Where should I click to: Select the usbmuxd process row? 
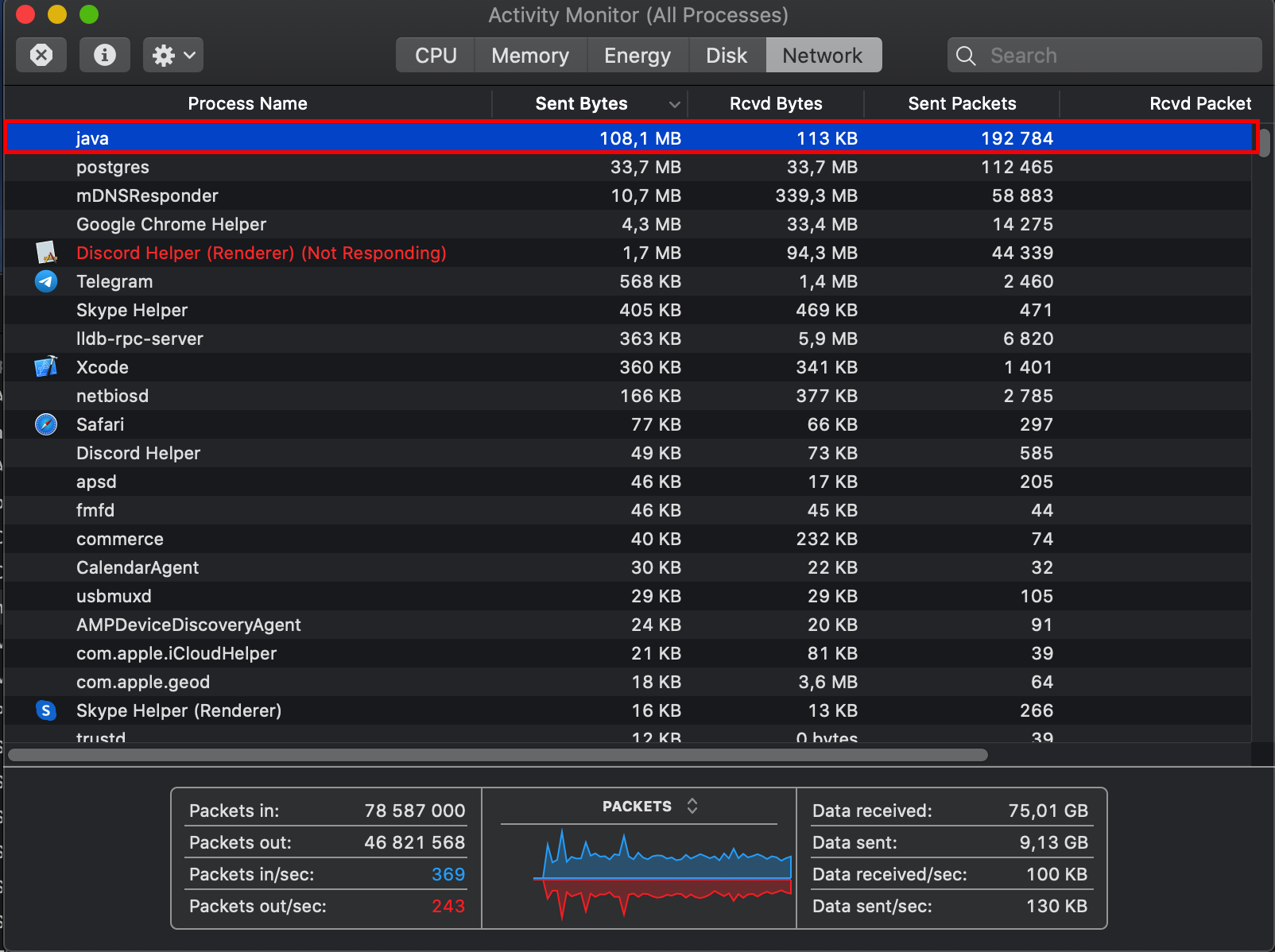click(x=628, y=596)
